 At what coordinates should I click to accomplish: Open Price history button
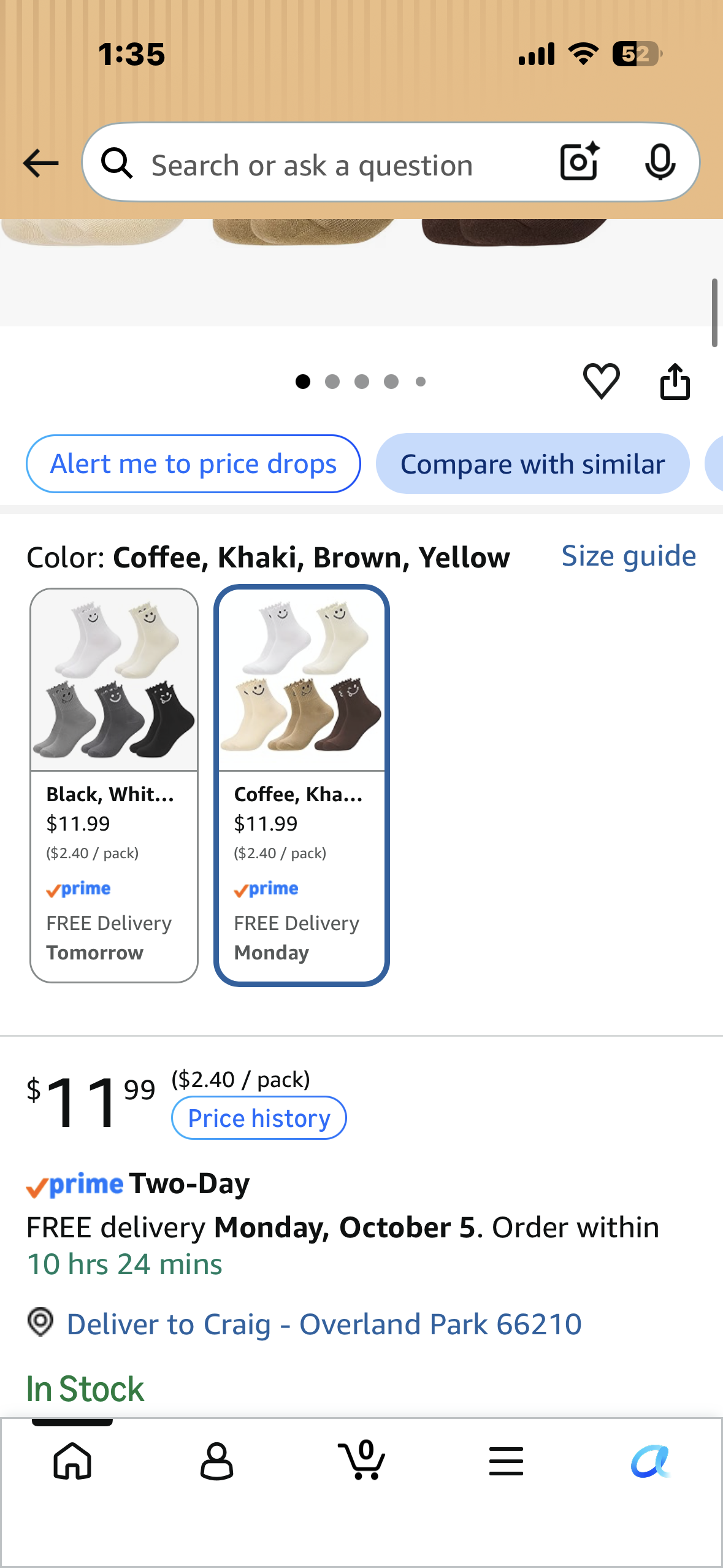pos(259,1118)
